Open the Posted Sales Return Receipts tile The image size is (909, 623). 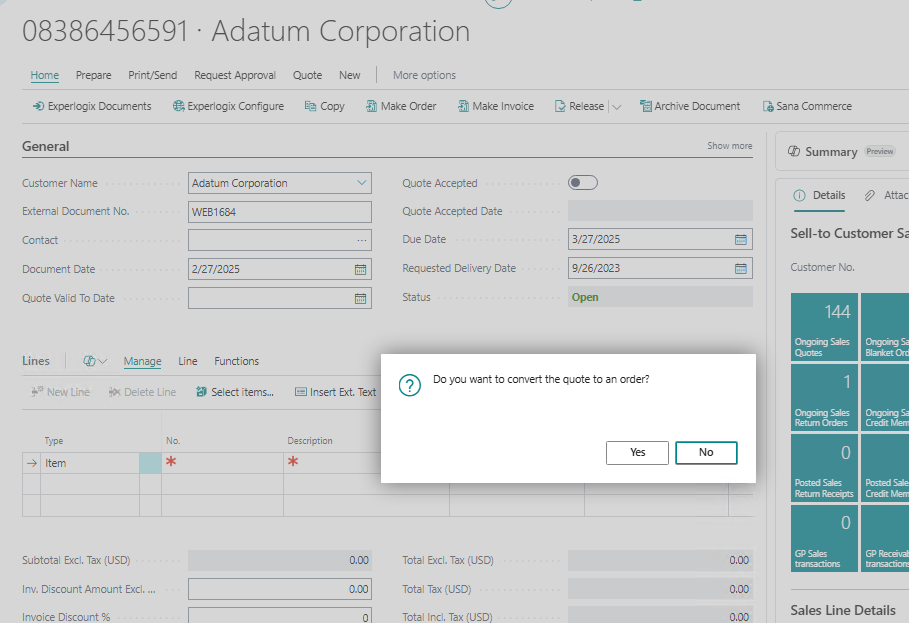click(824, 468)
